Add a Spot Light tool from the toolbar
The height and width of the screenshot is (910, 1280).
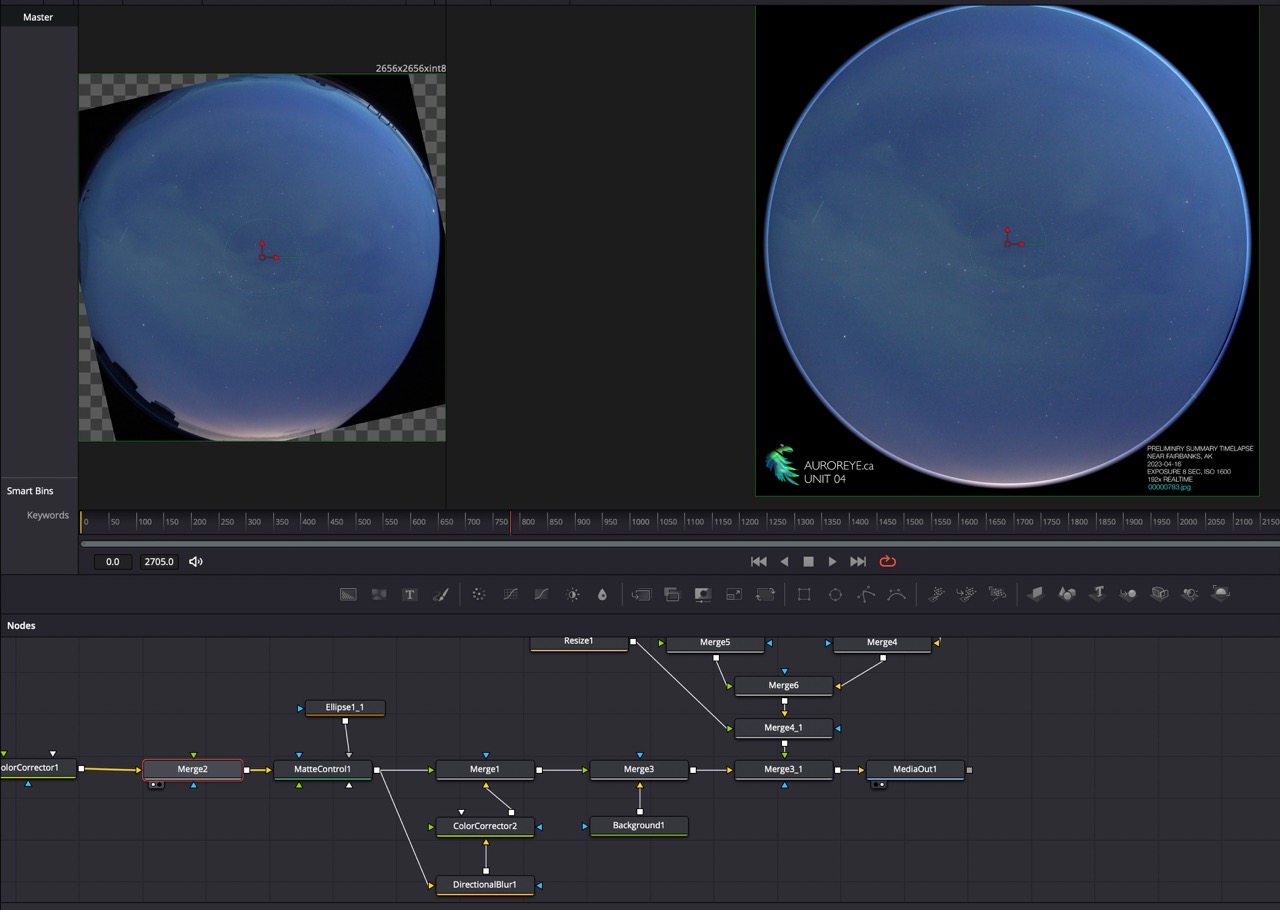coord(1190,594)
